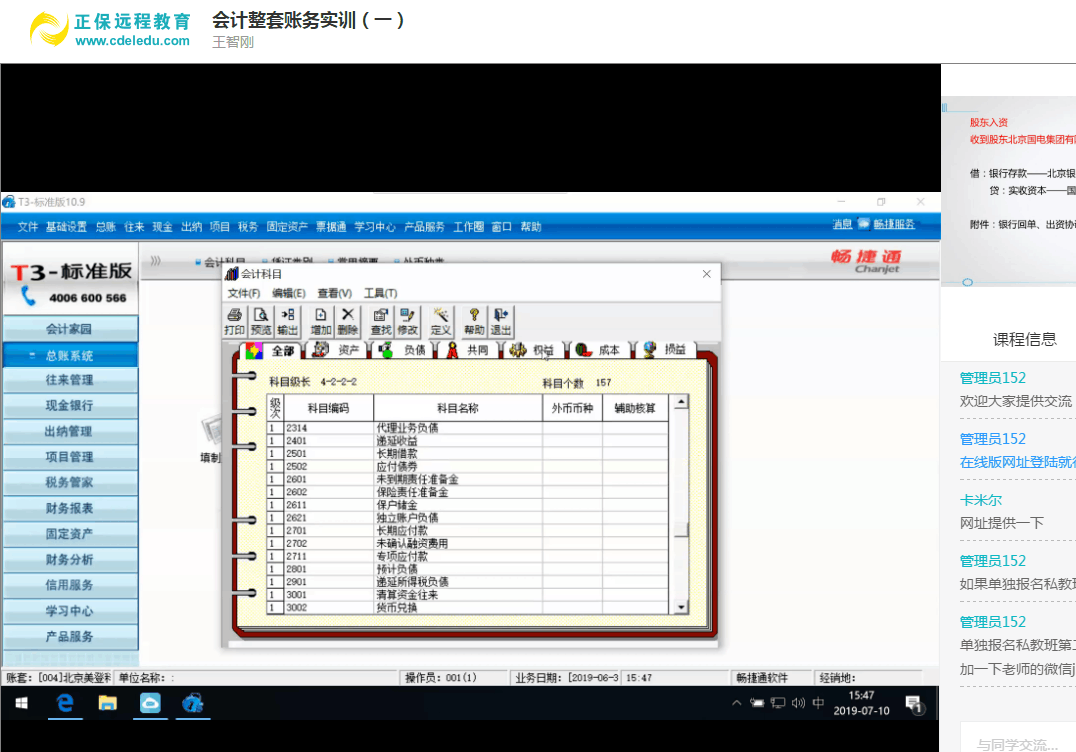Open File Explorer from the Windows taskbar
Screen dimensions: 1076x752
click(x=107, y=703)
